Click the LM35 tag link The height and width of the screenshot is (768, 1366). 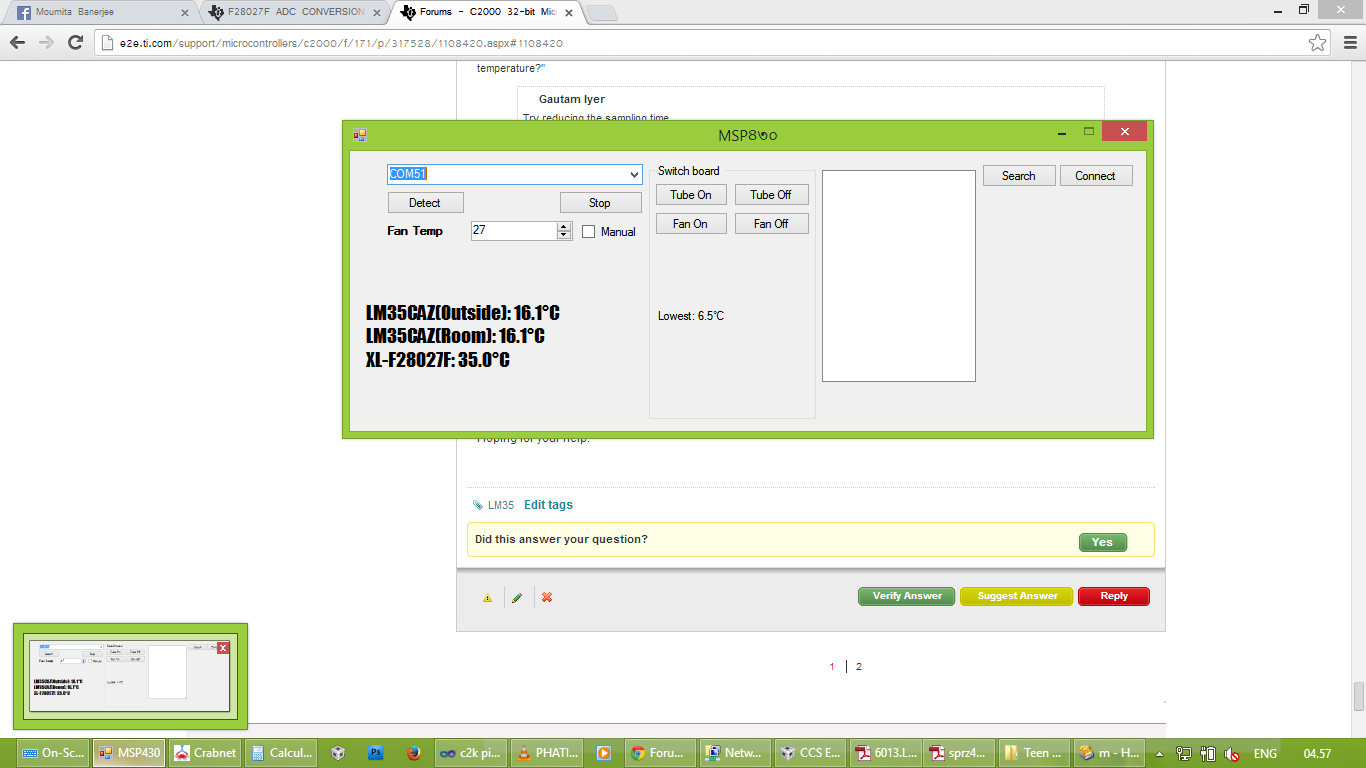pos(501,506)
